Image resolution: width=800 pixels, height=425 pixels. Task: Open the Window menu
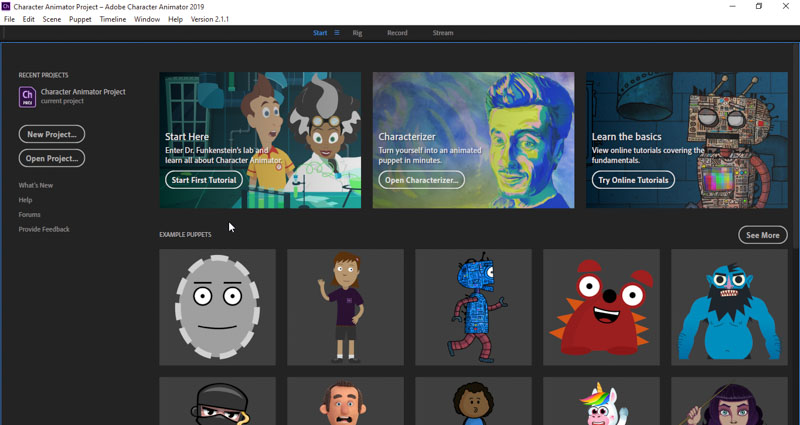pyautogui.click(x=147, y=19)
